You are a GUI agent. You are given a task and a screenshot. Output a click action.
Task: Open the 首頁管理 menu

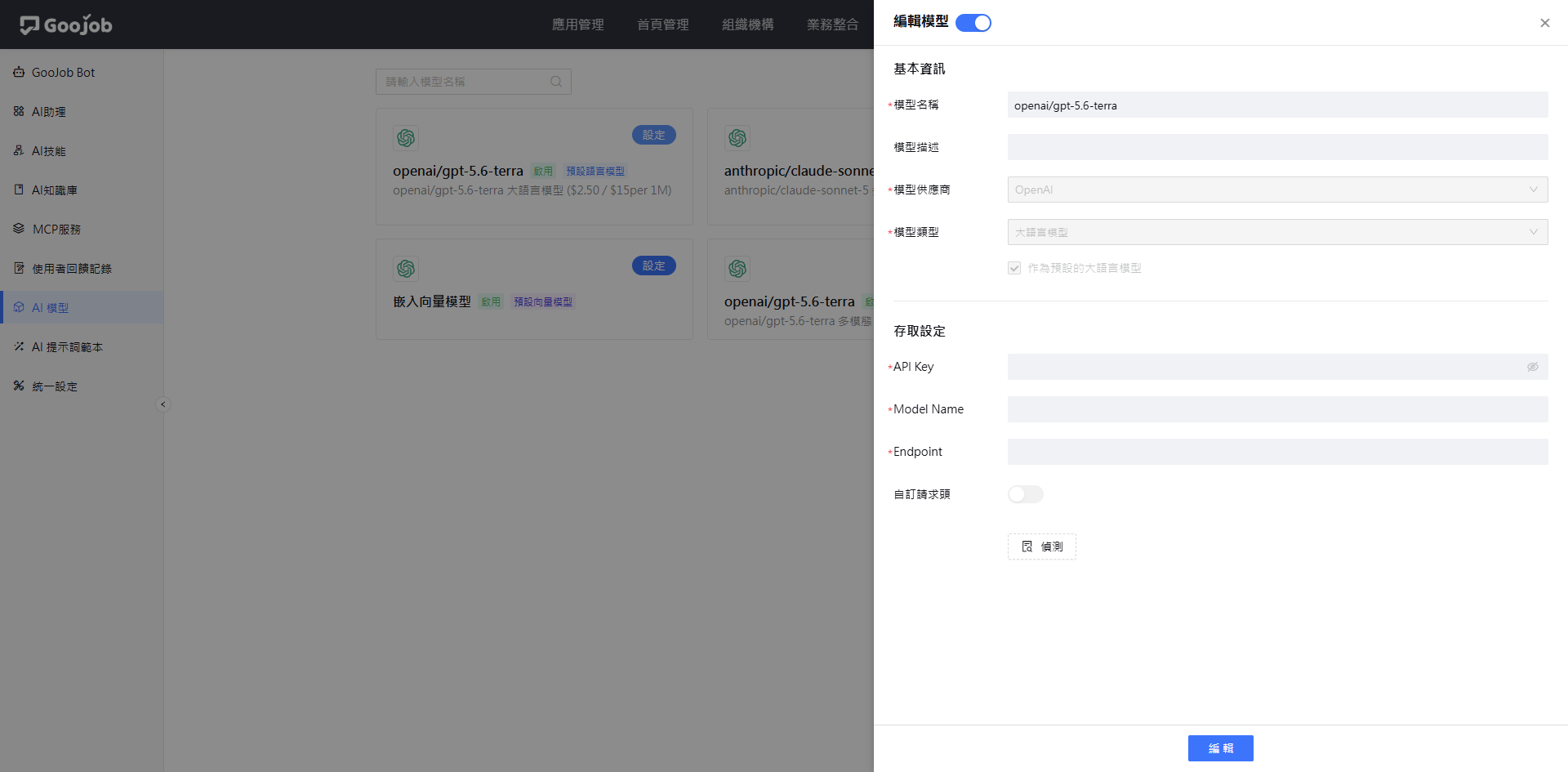point(663,25)
